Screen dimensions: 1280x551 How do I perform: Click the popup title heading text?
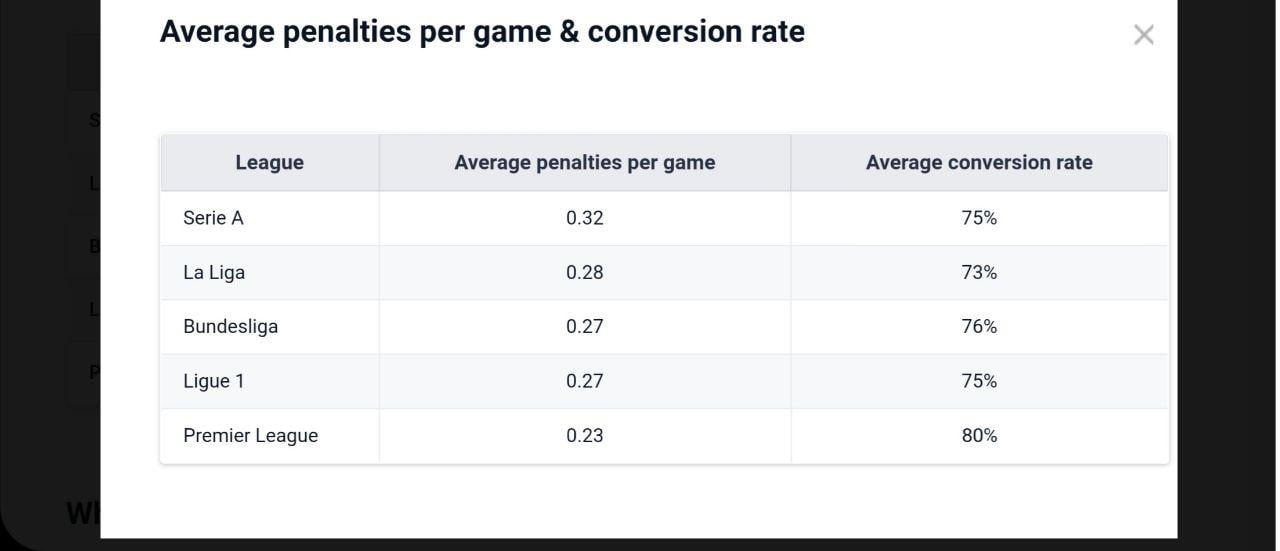pos(482,32)
